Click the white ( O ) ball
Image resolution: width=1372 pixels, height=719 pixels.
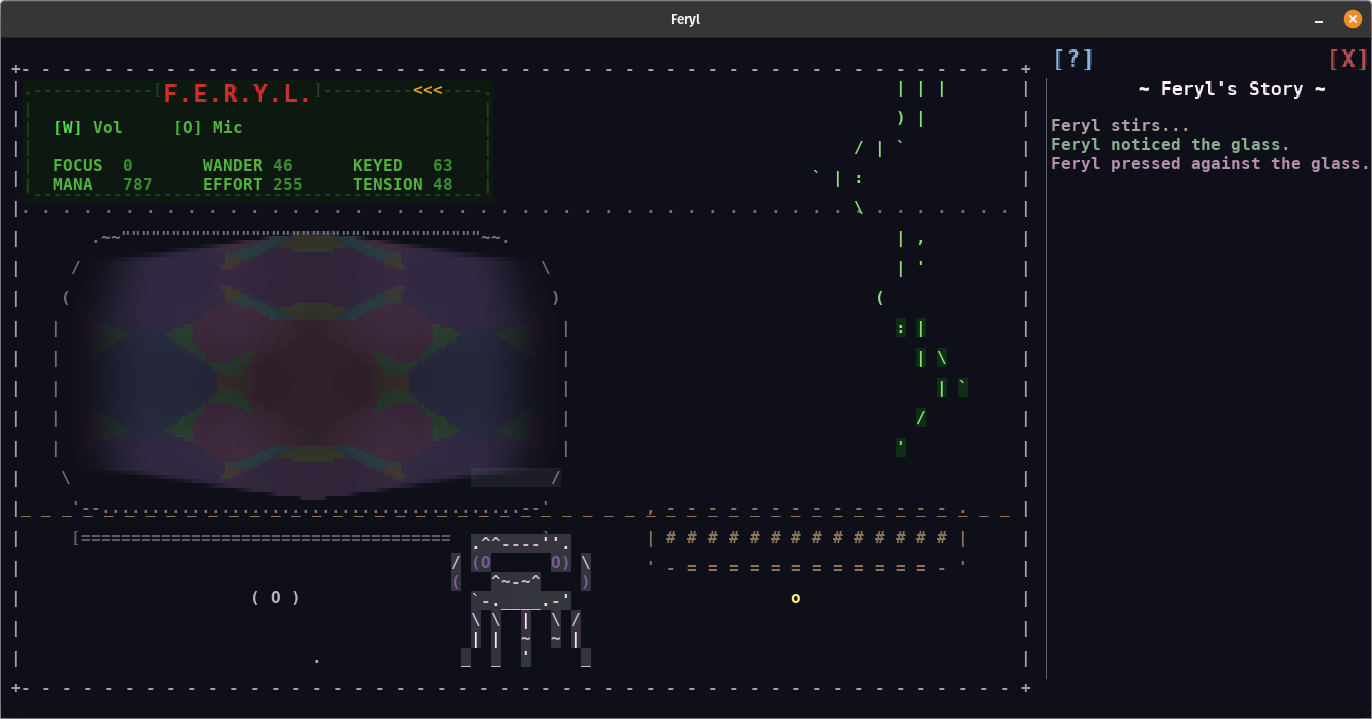click(275, 598)
